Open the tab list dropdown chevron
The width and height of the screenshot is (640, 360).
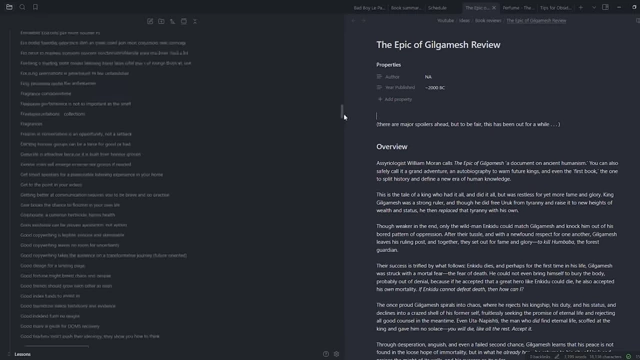[x=594, y=7]
